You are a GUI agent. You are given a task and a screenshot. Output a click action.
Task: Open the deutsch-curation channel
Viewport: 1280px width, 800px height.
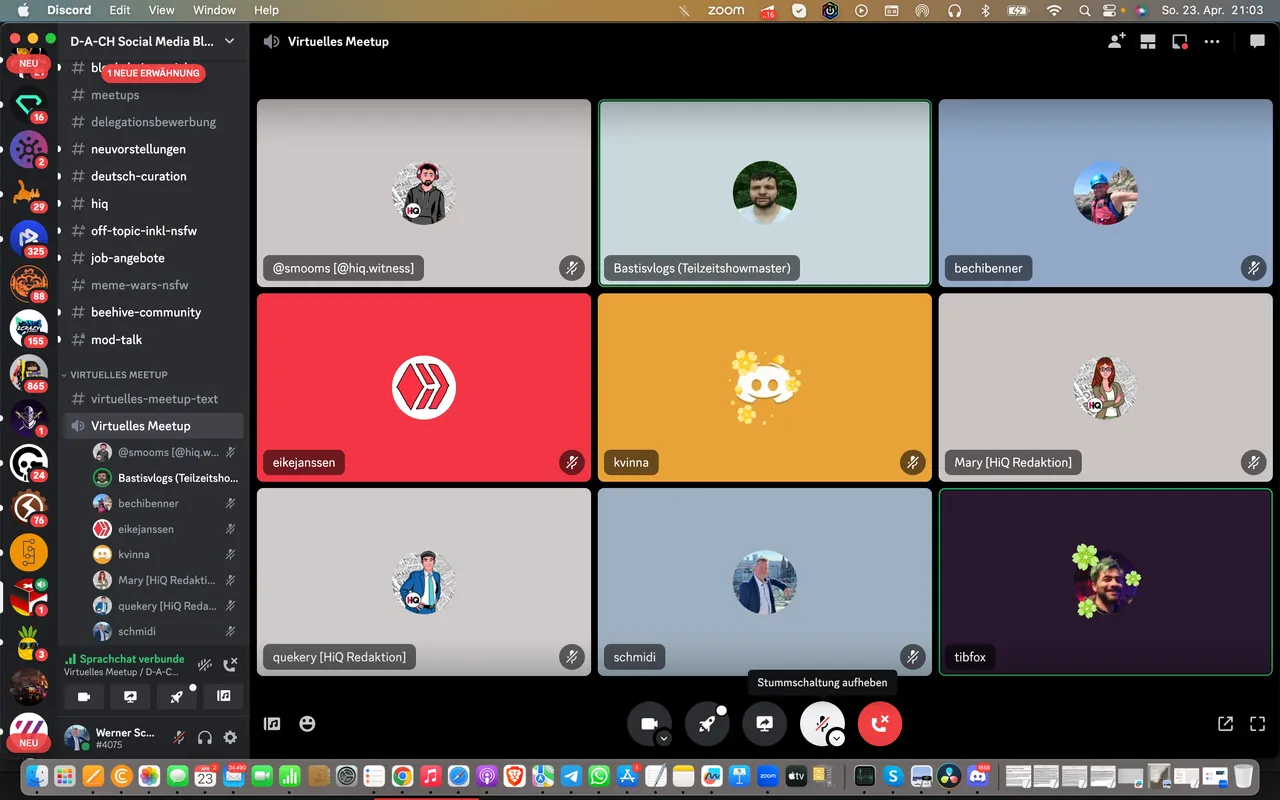click(151, 176)
